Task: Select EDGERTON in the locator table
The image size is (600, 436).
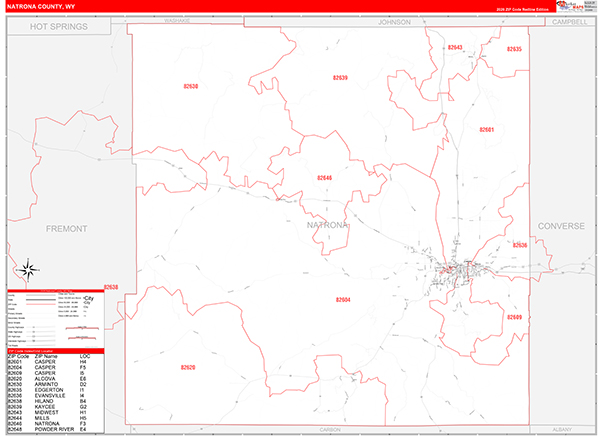Action: pyautogui.click(x=49, y=390)
